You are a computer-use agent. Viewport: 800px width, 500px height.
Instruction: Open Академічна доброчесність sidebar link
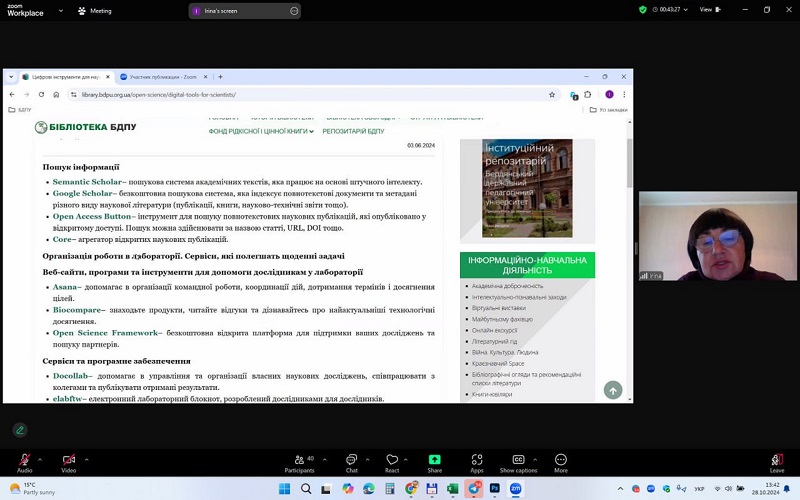[507, 286]
